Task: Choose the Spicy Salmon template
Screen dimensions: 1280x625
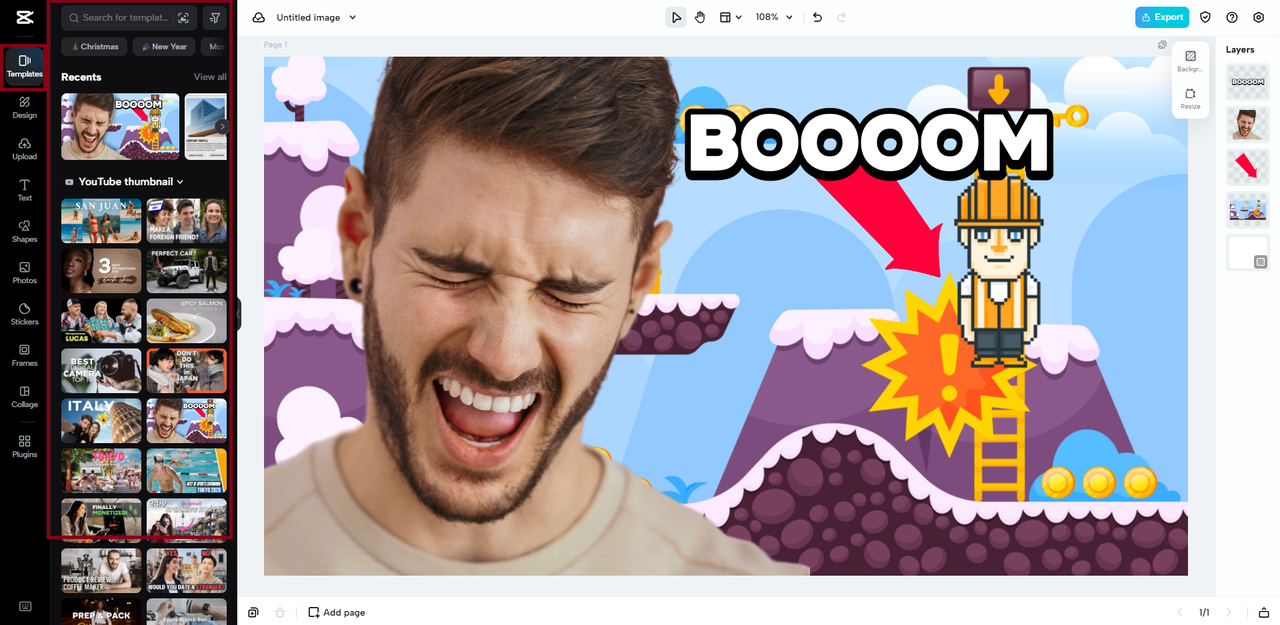Action: (187, 321)
